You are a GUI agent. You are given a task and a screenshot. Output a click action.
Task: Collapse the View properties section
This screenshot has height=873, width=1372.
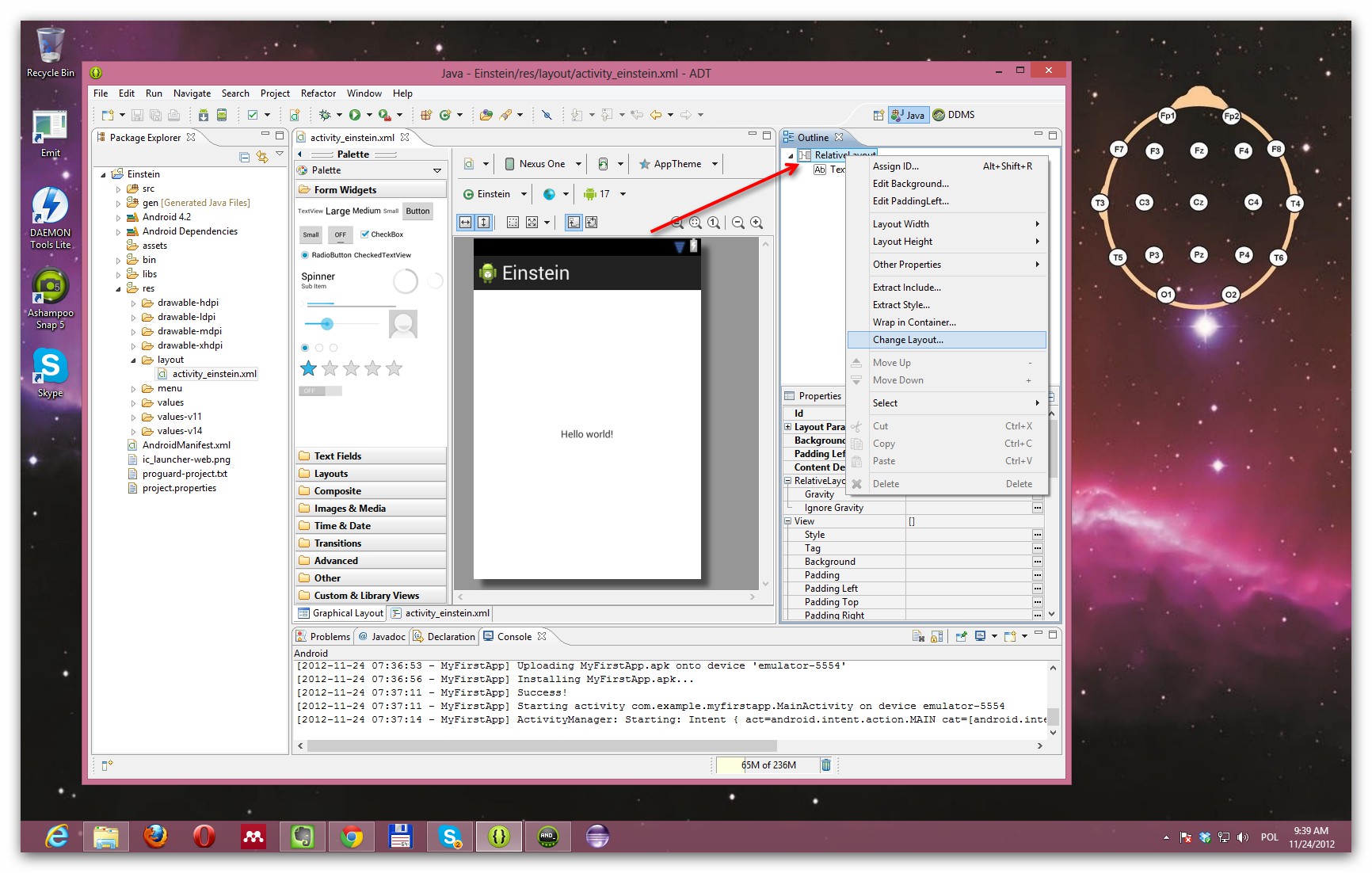point(788,521)
